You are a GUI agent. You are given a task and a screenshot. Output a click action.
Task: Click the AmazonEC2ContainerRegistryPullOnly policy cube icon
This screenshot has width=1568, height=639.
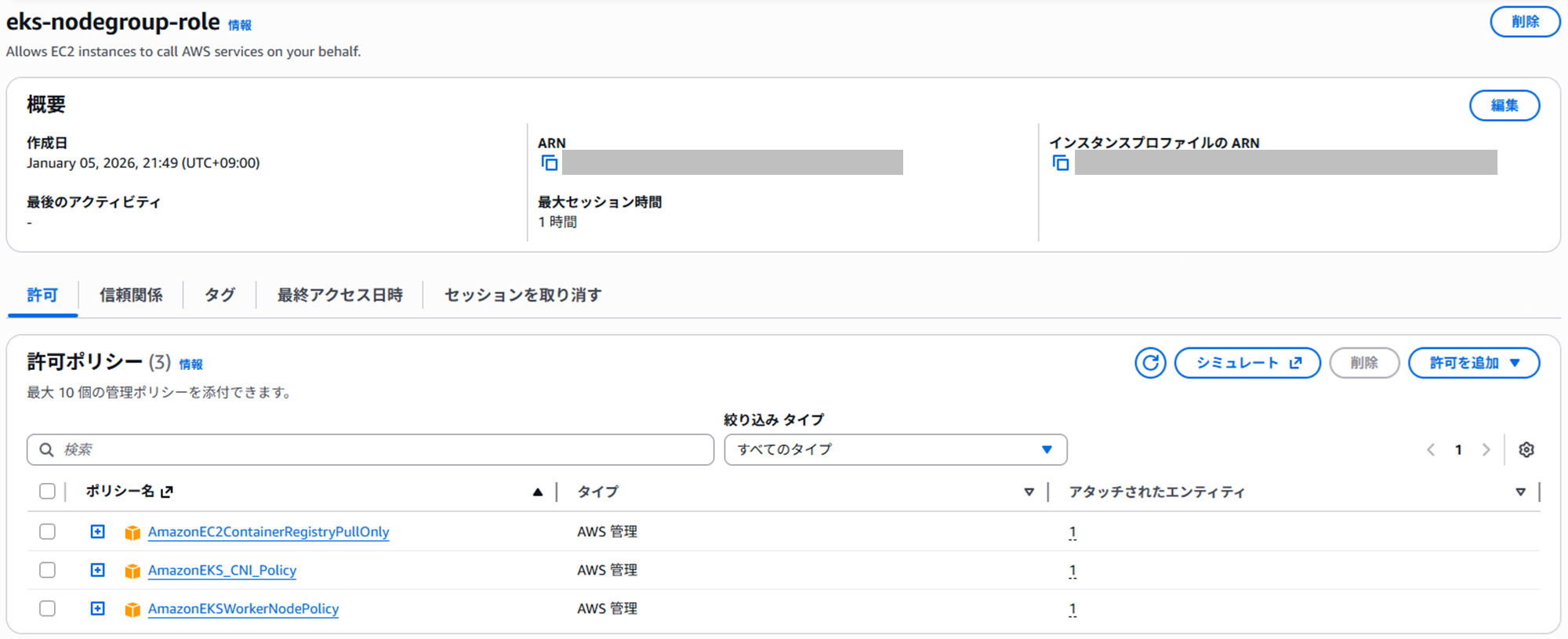pyautogui.click(x=132, y=532)
